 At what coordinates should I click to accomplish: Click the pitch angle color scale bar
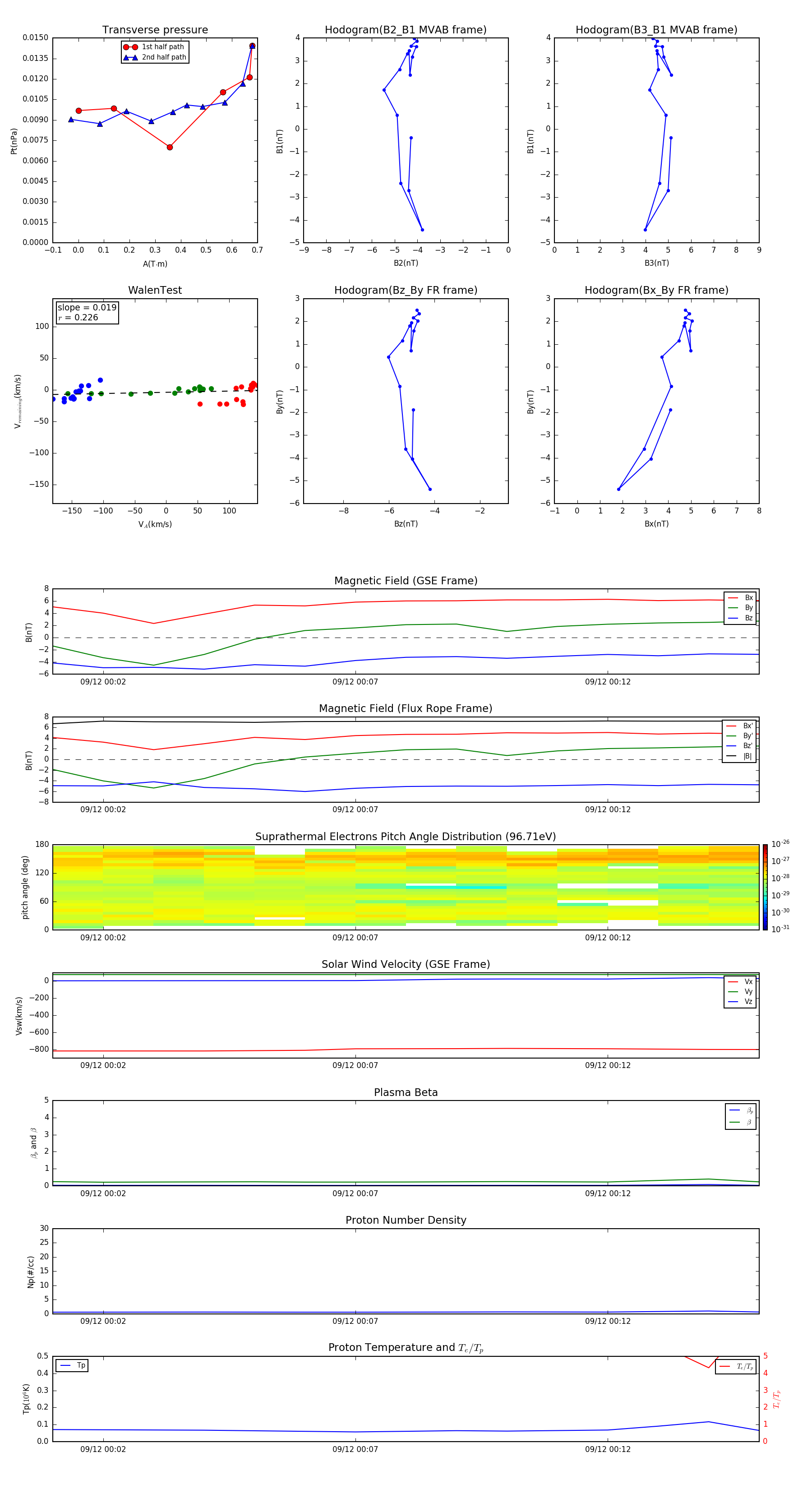[x=765, y=887]
